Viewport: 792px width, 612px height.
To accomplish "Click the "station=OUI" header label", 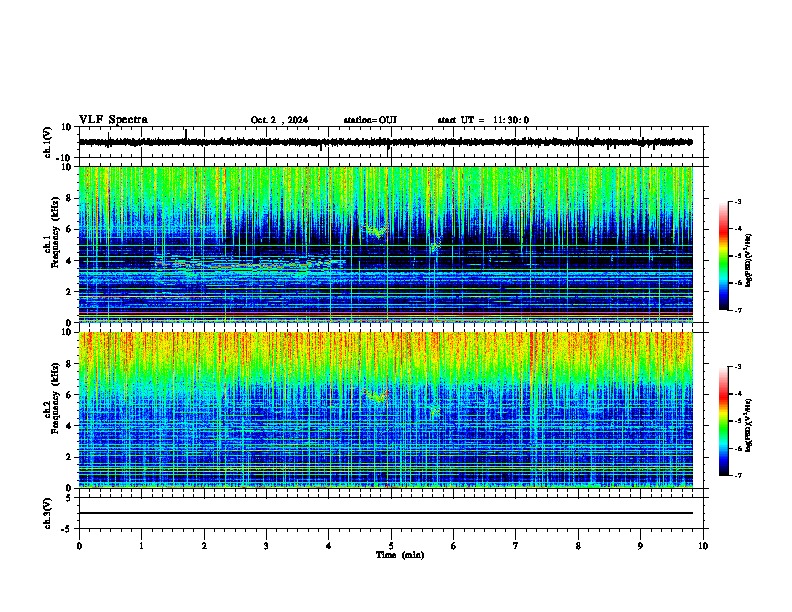I will [x=370, y=120].
